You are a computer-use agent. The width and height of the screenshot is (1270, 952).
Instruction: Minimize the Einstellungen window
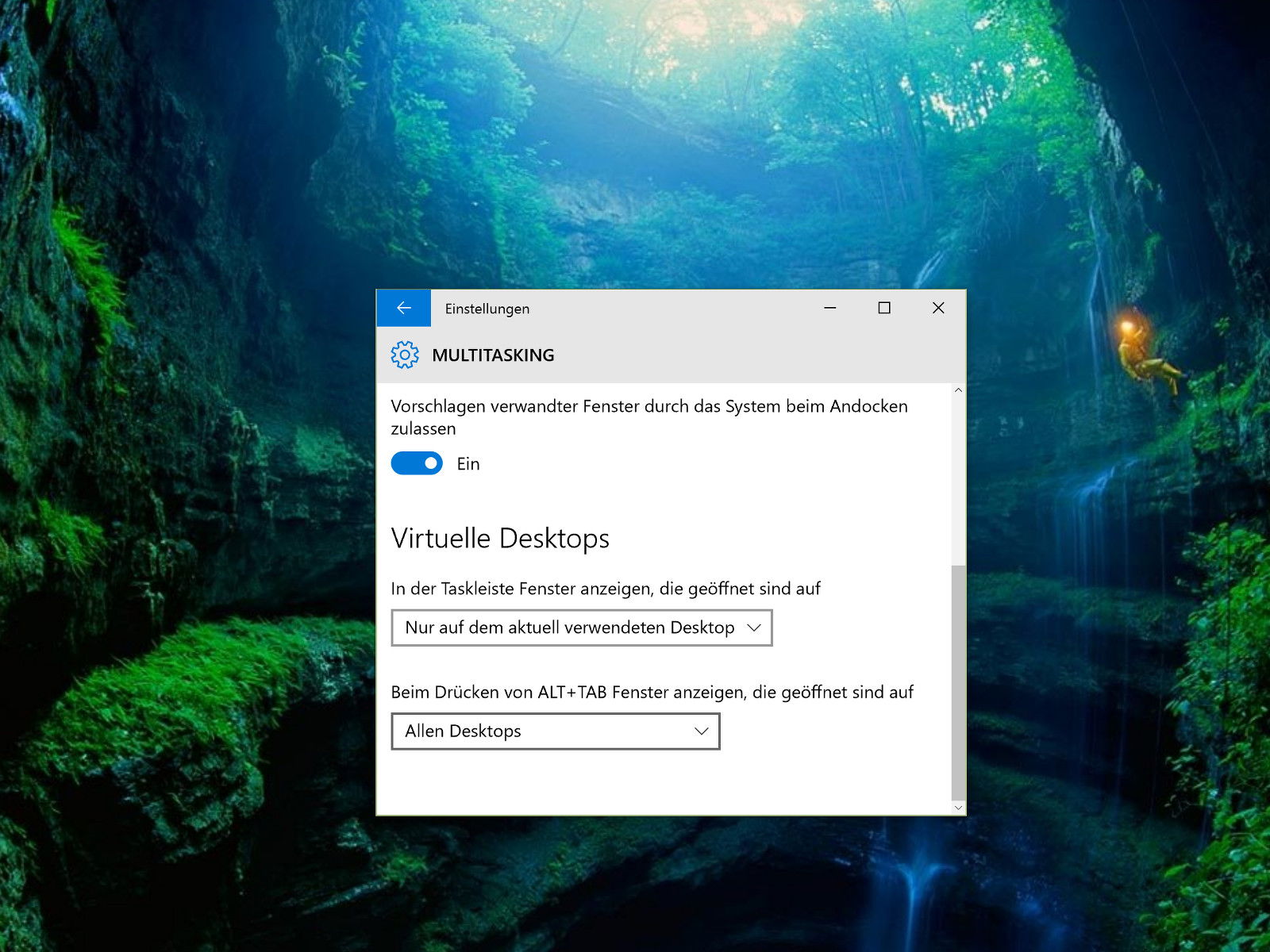[830, 308]
